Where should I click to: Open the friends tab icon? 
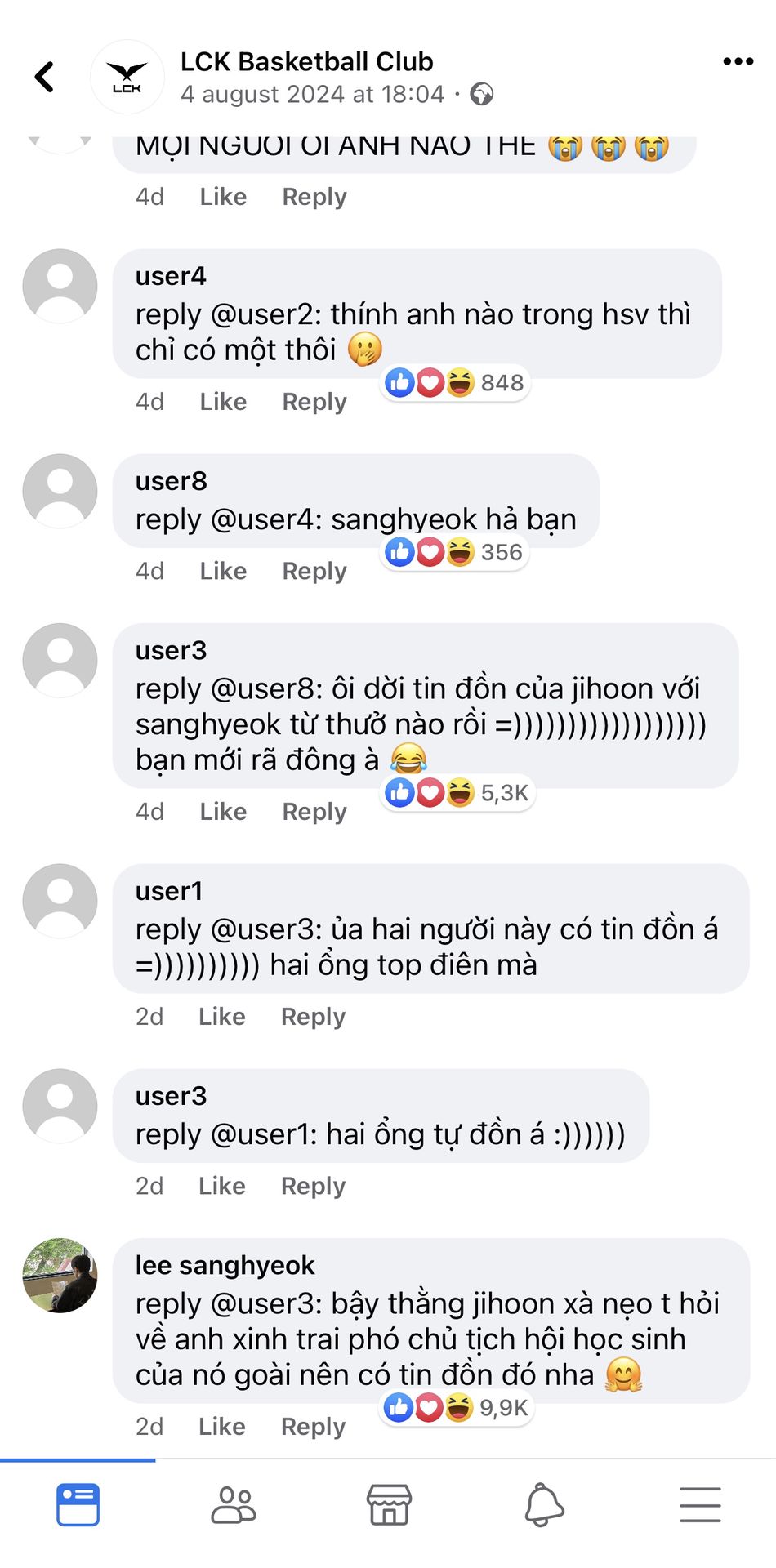[234, 1504]
